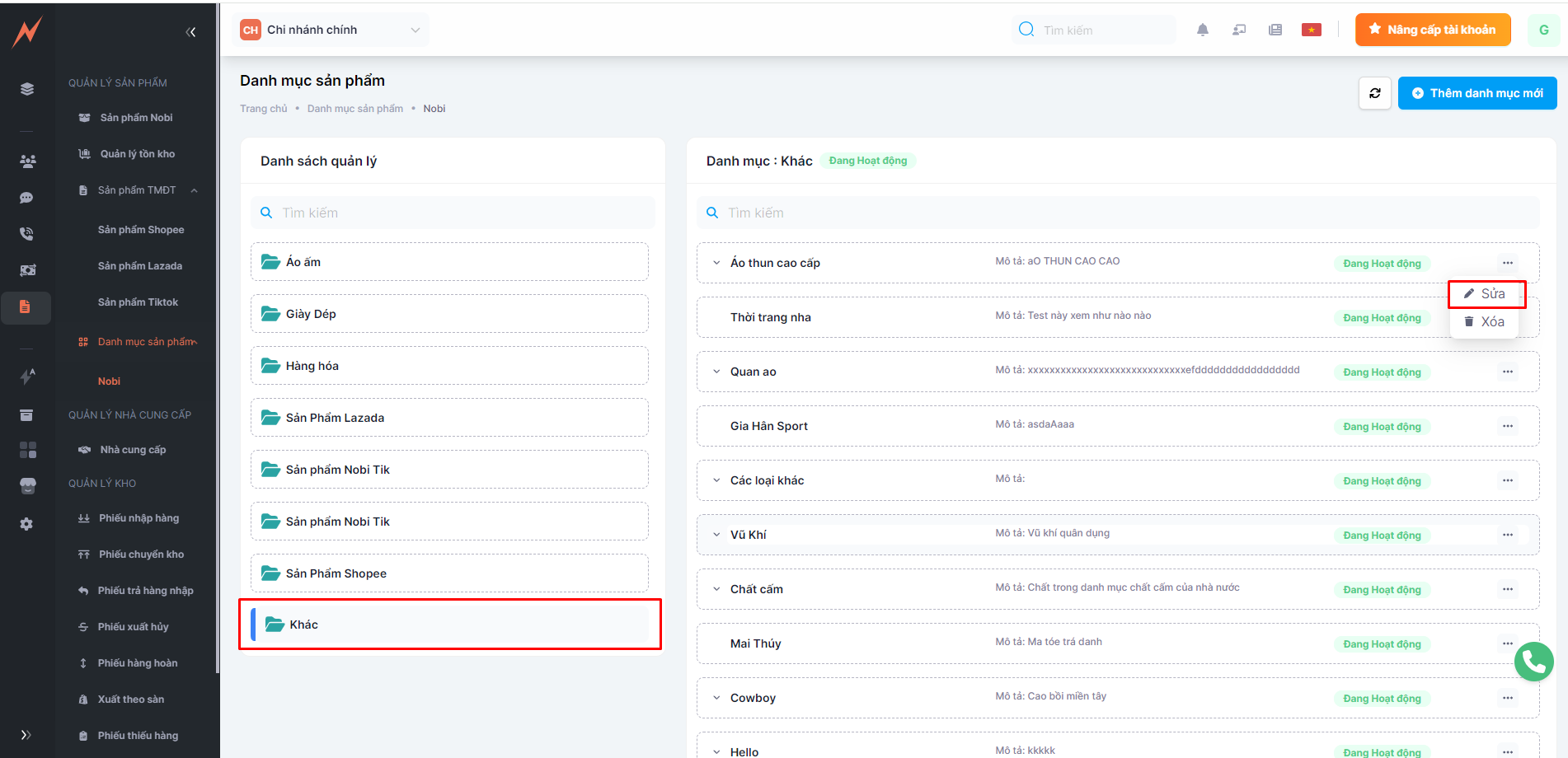Click the highlighted document icon in left rail

point(26,307)
